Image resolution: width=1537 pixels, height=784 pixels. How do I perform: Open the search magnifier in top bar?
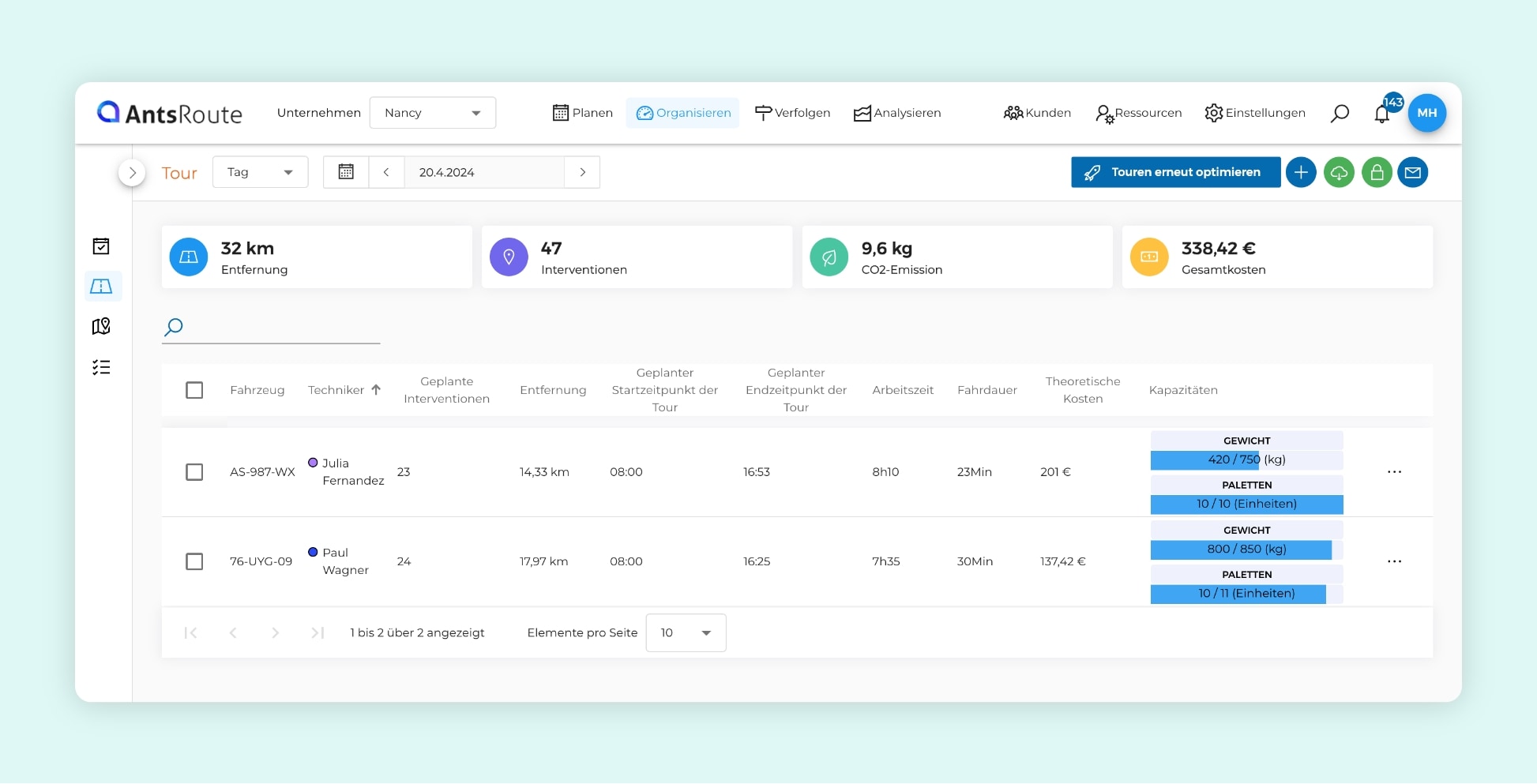coord(1340,114)
